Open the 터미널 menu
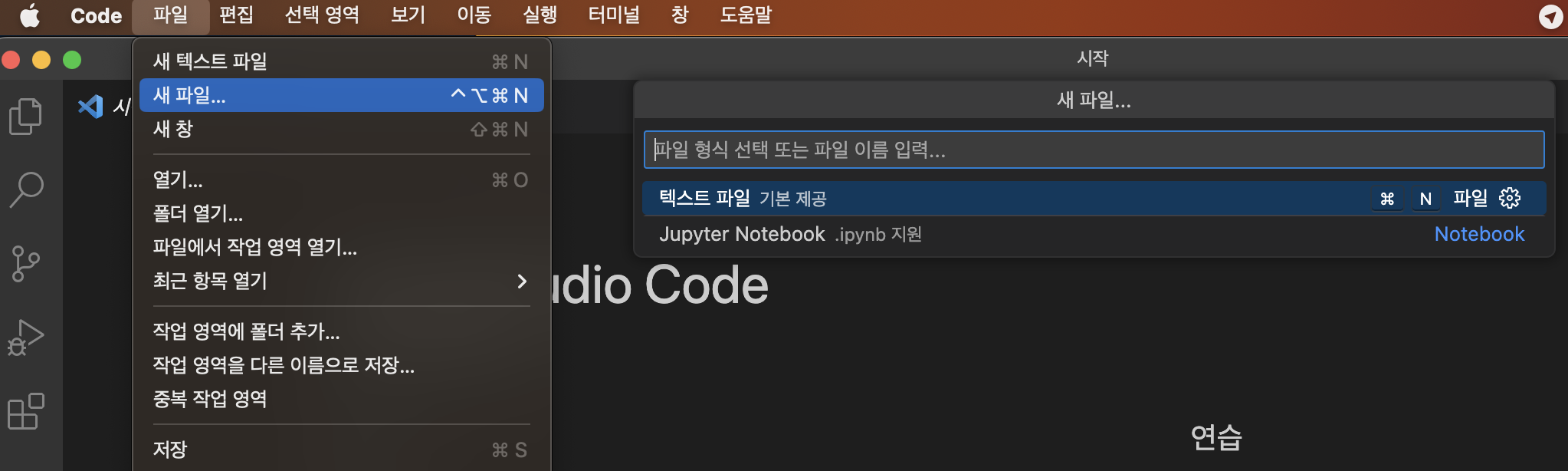 pyautogui.click(x=614, y=16)
